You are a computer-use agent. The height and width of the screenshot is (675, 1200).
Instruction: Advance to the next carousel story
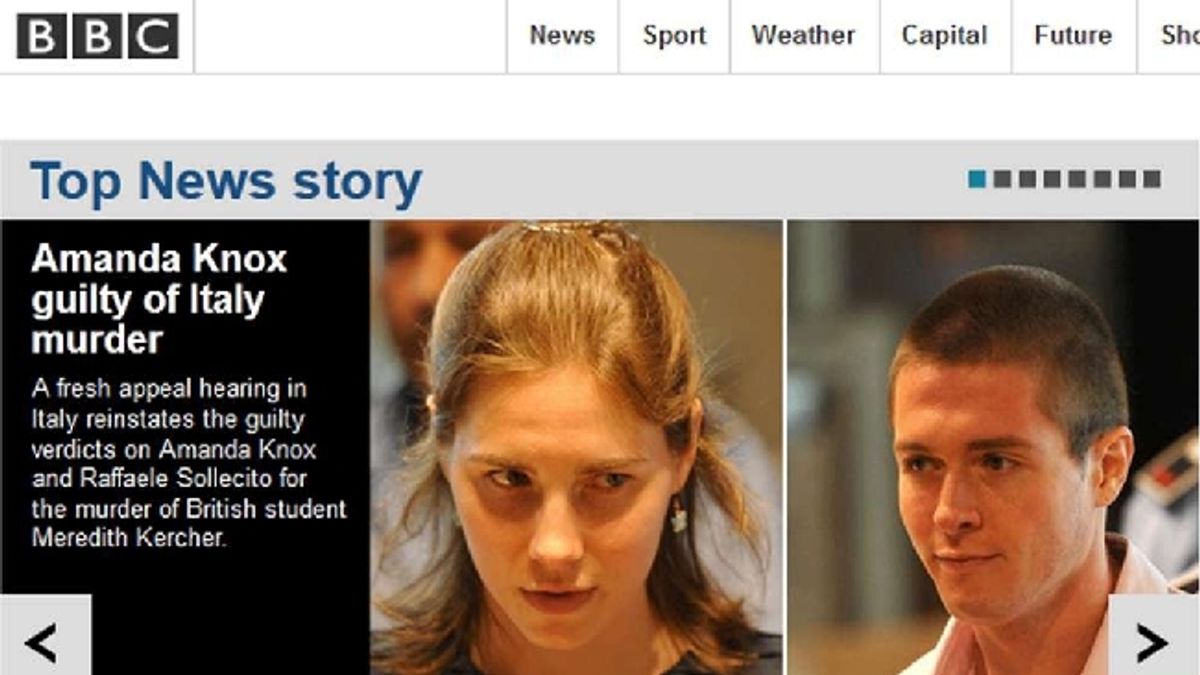[x=1154, y=635]
